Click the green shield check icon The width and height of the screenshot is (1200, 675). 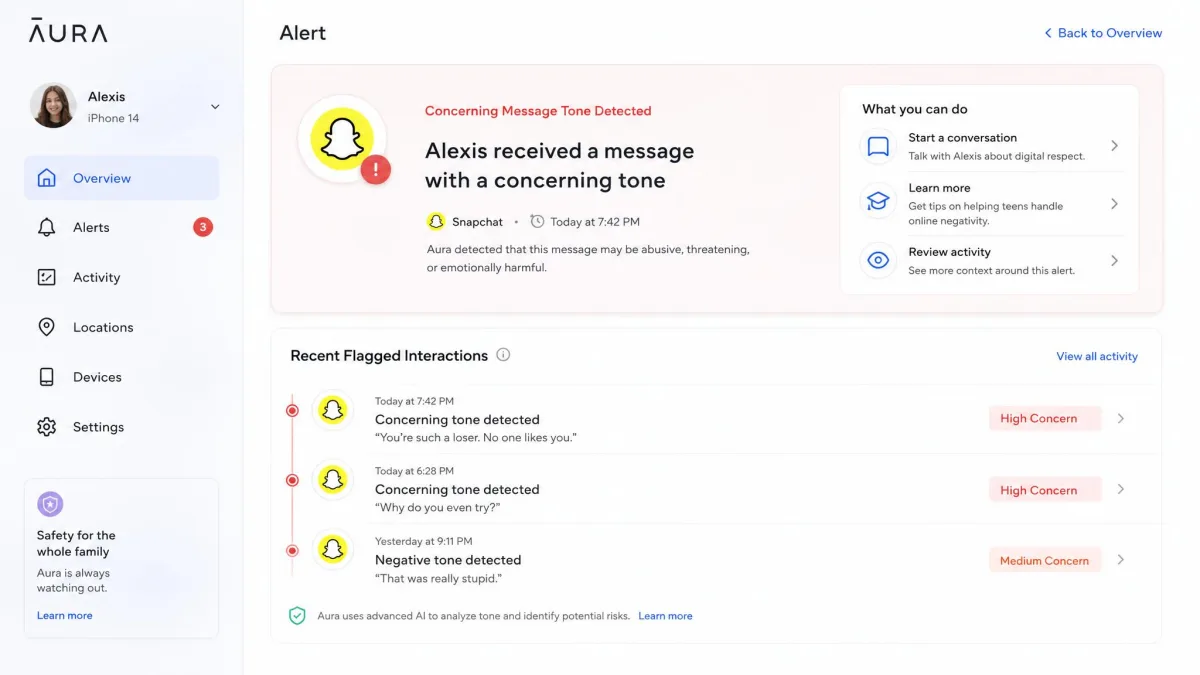point(297,616)
